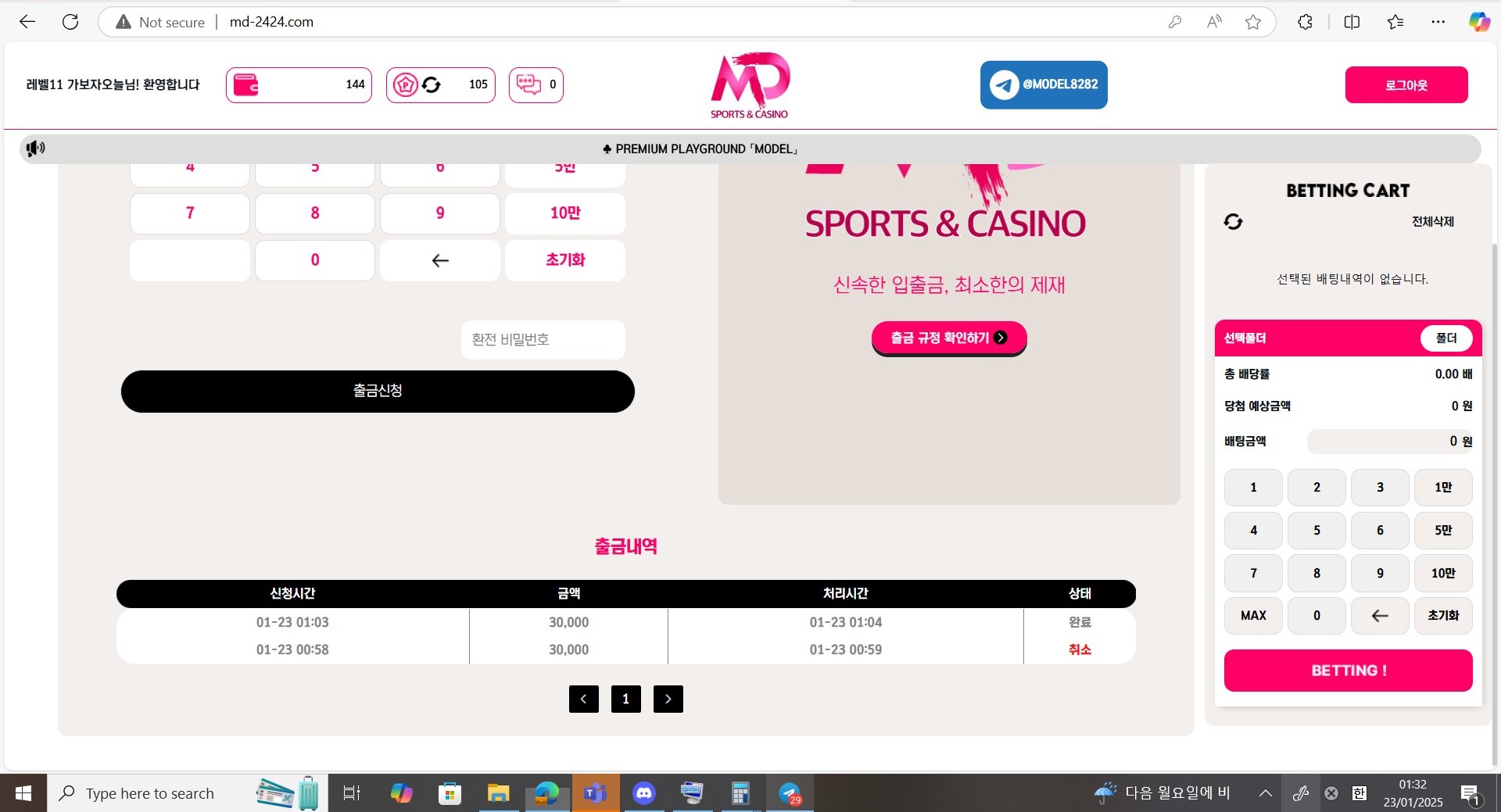Click the betting cart keypad 6

[1380, 530]
